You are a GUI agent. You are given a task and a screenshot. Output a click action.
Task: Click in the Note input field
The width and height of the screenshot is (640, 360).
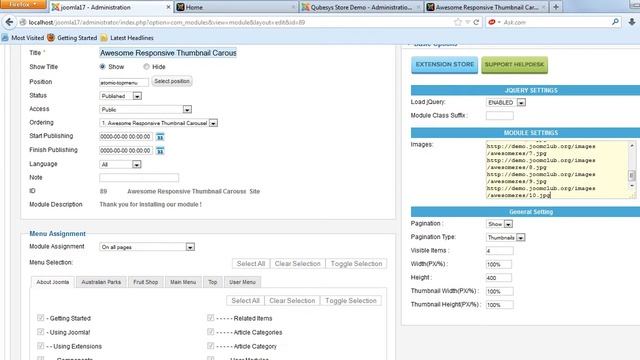(x=139, y=178)
